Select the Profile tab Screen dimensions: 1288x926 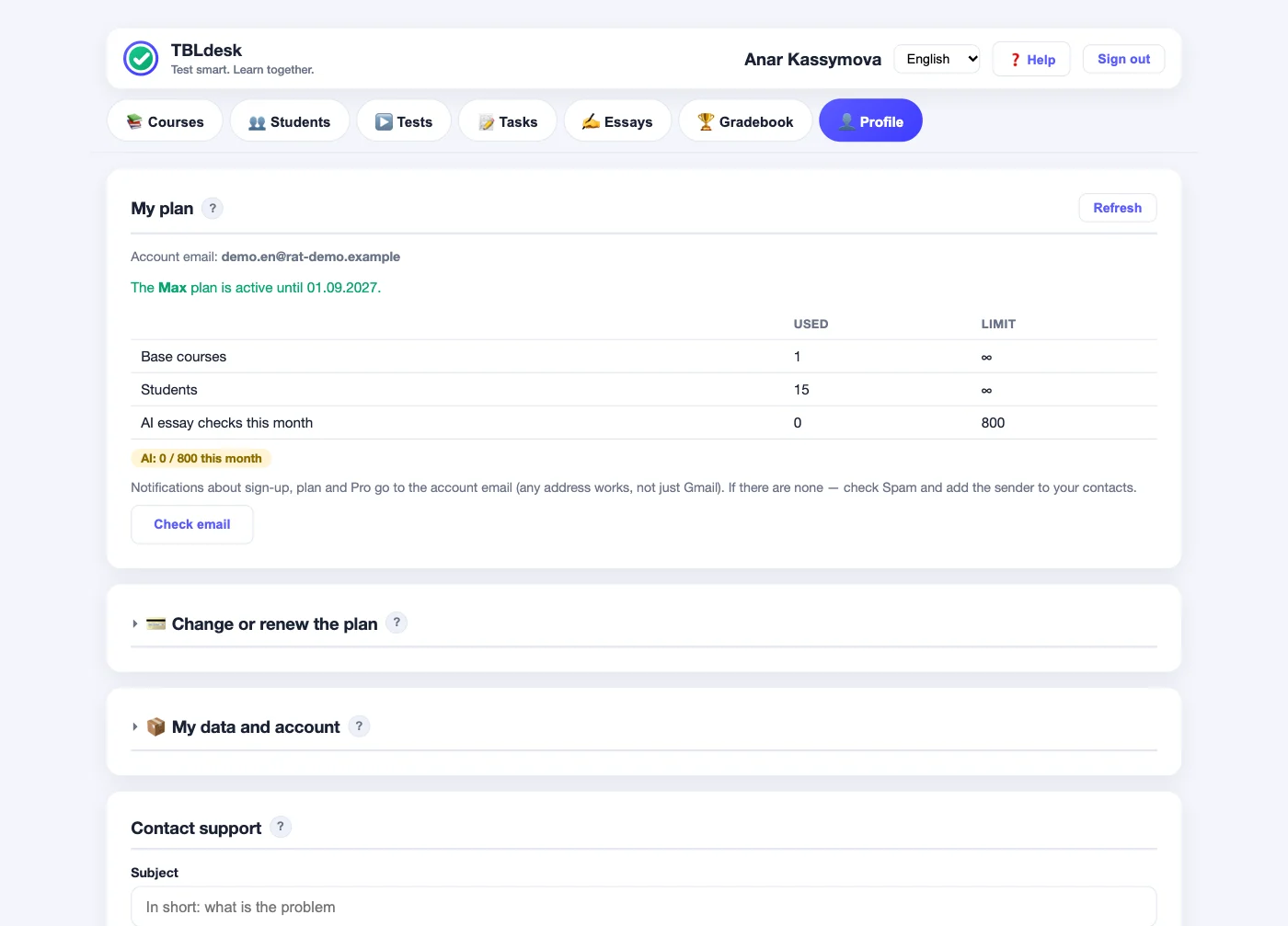pos(871,121)
